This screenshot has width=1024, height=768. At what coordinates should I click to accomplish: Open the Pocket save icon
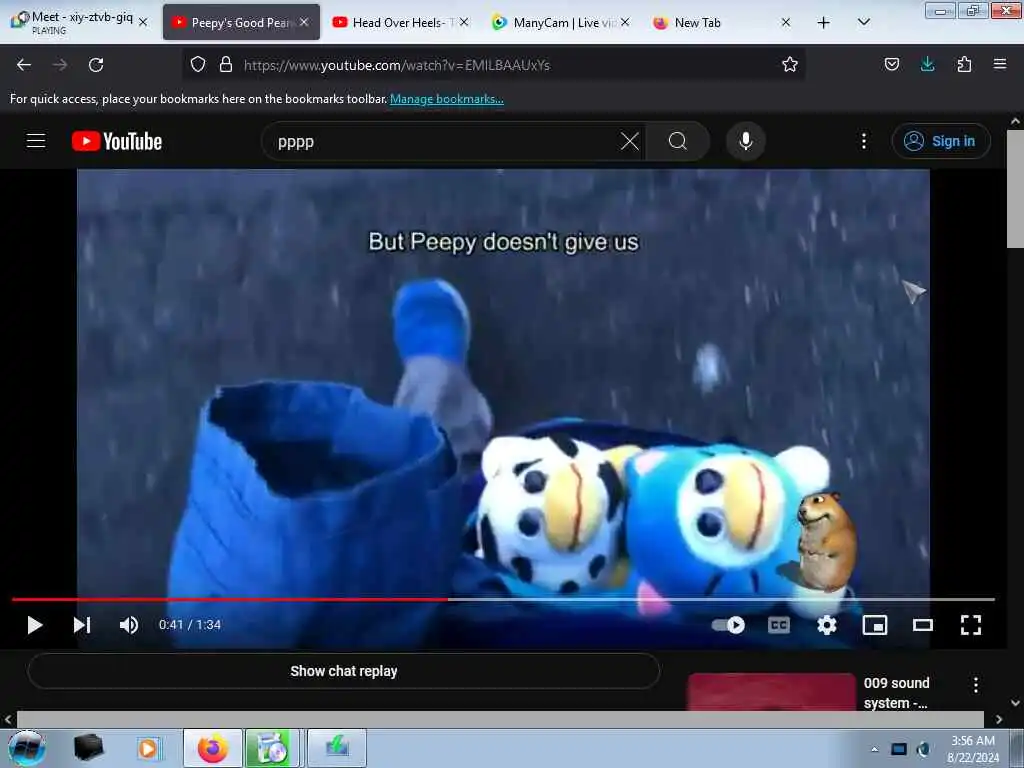[891, 64]
